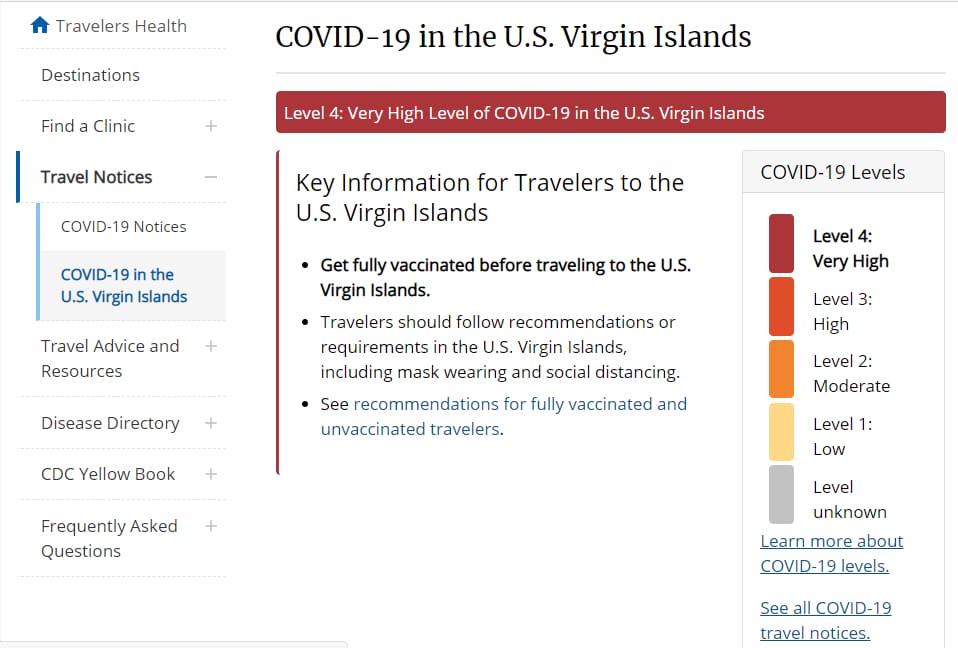Screen dimensions: 958x648
Task: Collapse the Travel Notices section
Action: point(211,177)
